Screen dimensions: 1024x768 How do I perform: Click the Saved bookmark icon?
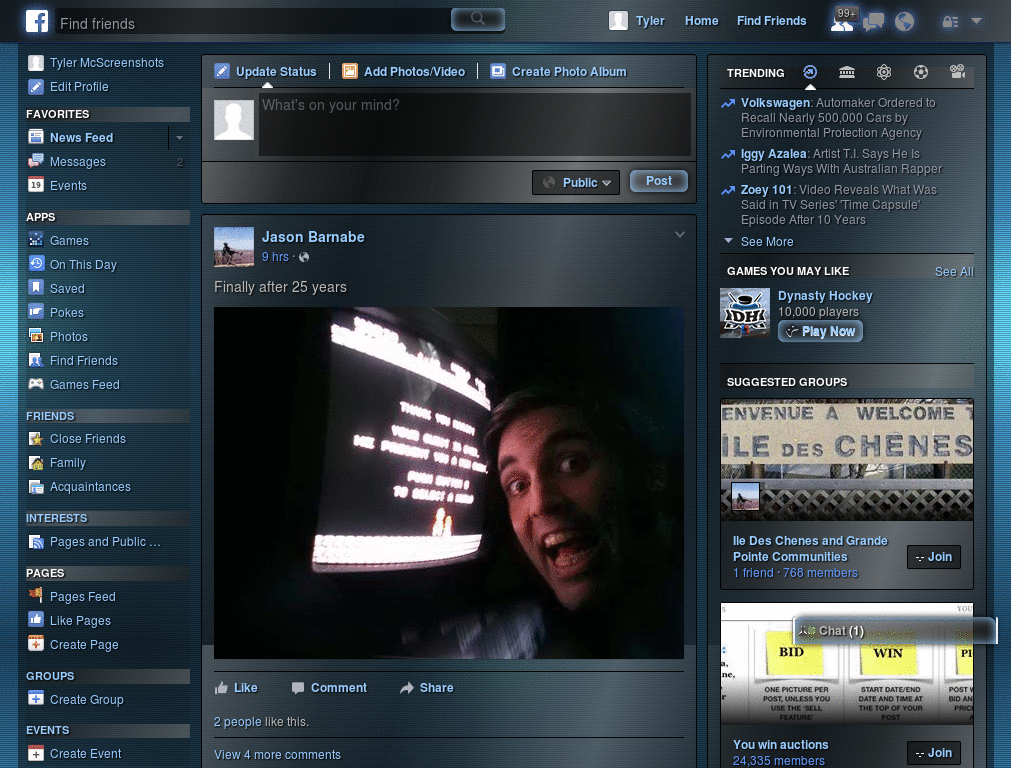[x=36, y=288]
